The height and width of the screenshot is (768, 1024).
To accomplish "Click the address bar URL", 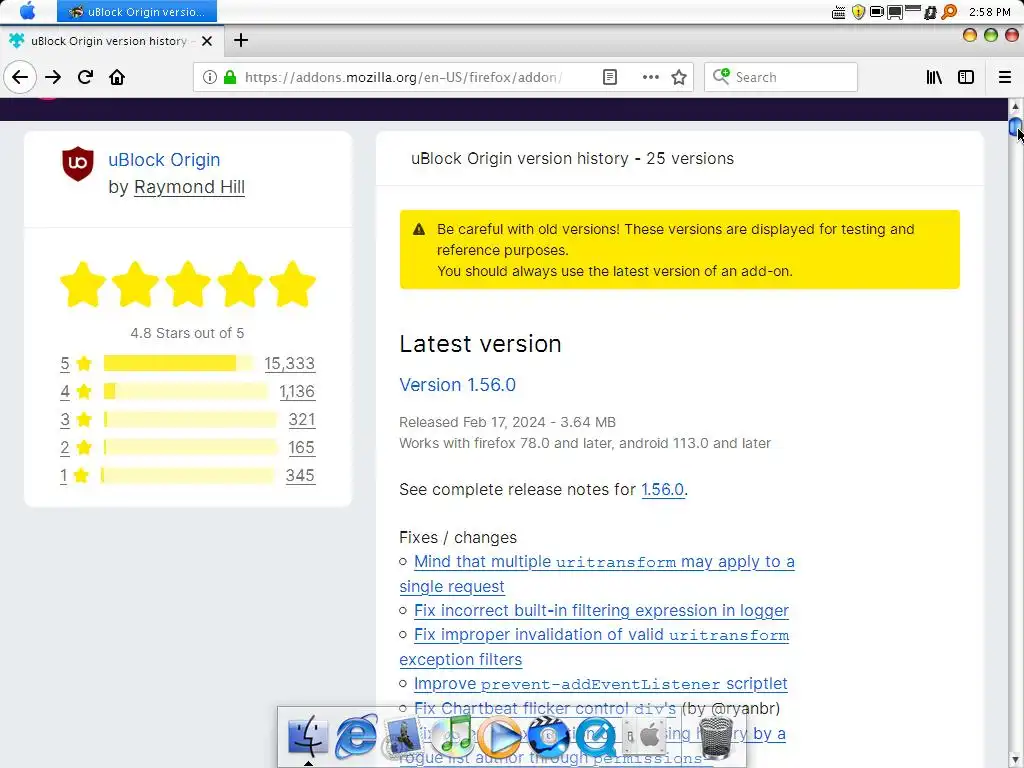I will tap(403, 77).
